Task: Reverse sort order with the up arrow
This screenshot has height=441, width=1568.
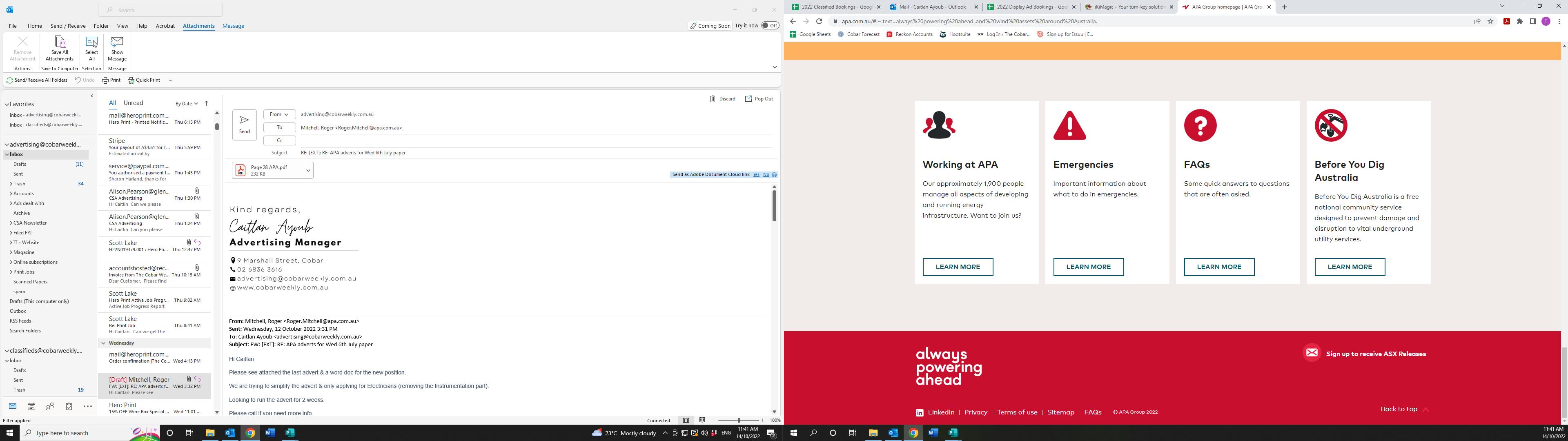Action: click(206, 104)
